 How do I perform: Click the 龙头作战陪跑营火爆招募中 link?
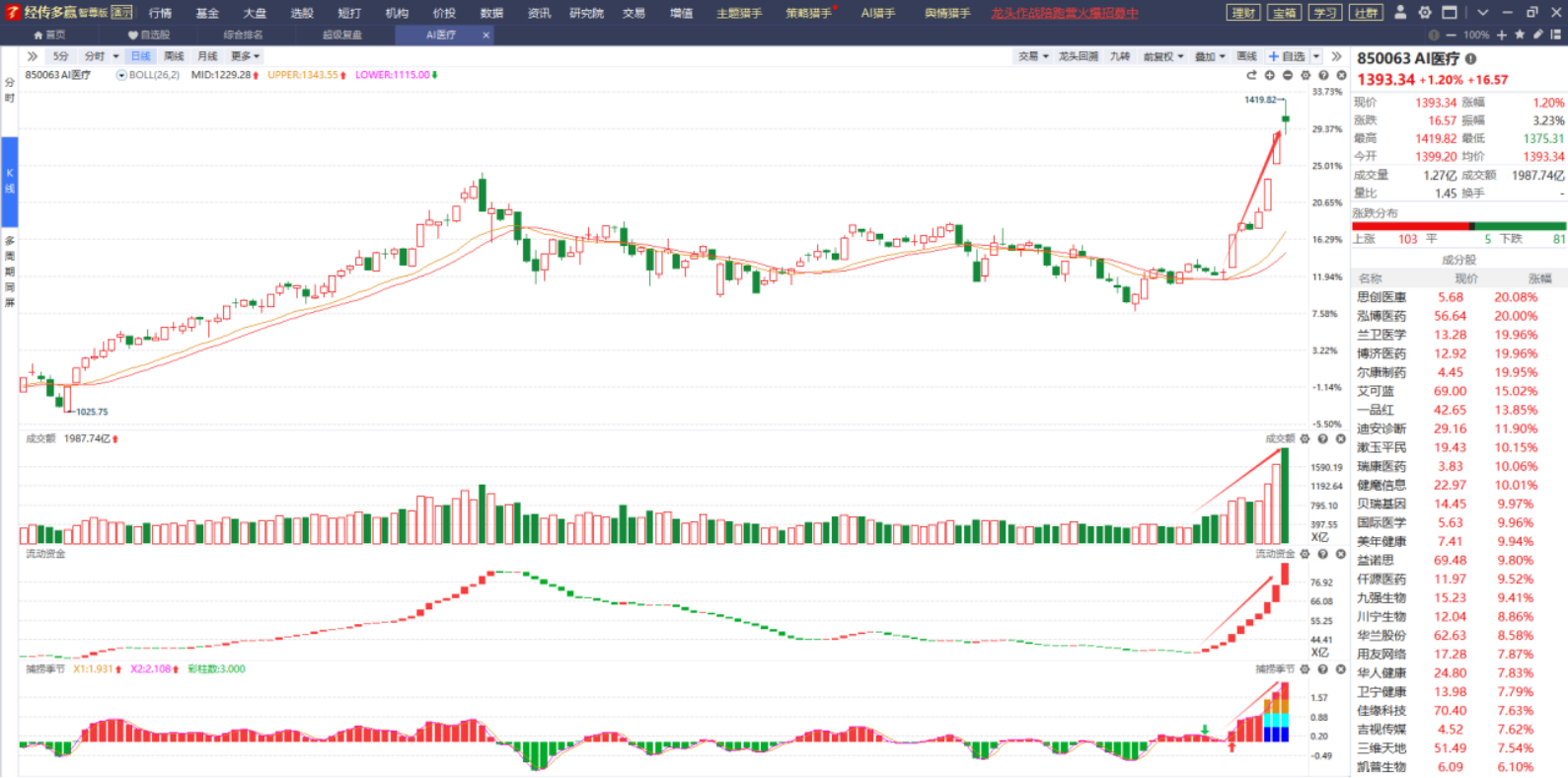(1064, 13)
